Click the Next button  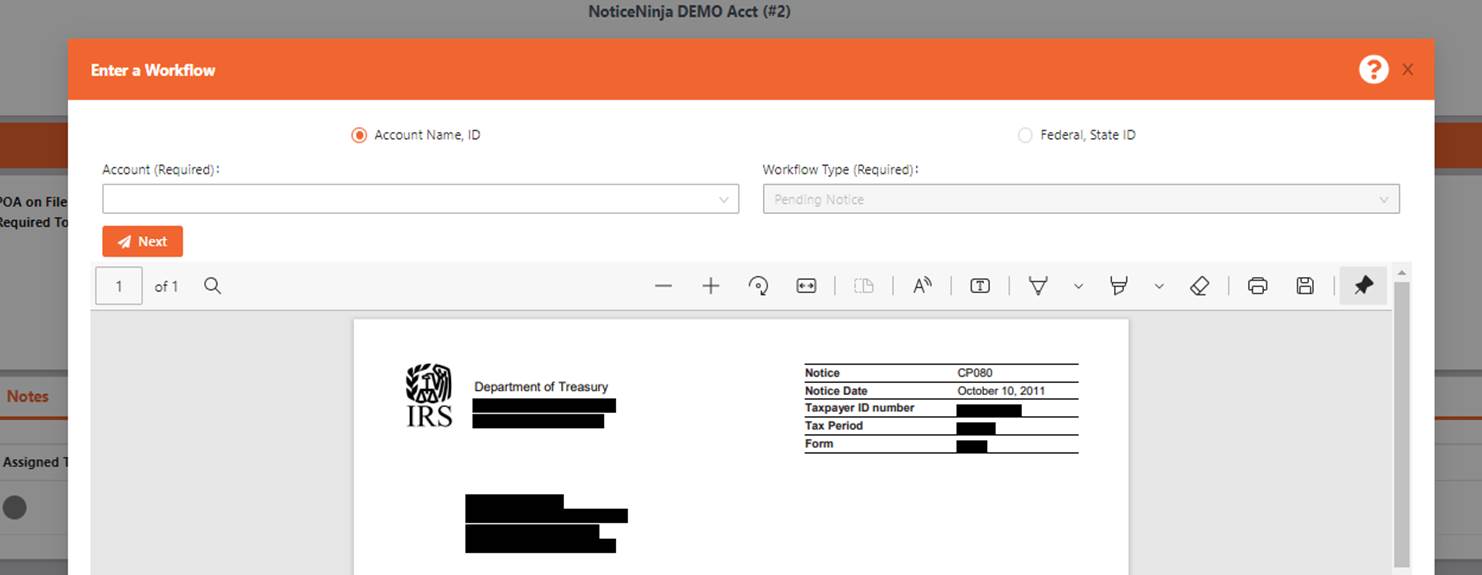tap(142, 241)
